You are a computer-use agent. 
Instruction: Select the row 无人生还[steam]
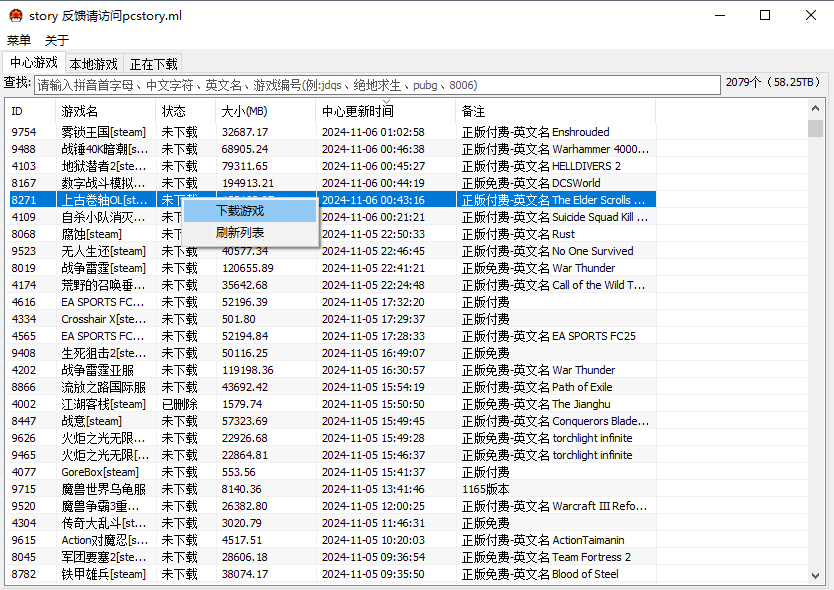[x=332, y=251]
